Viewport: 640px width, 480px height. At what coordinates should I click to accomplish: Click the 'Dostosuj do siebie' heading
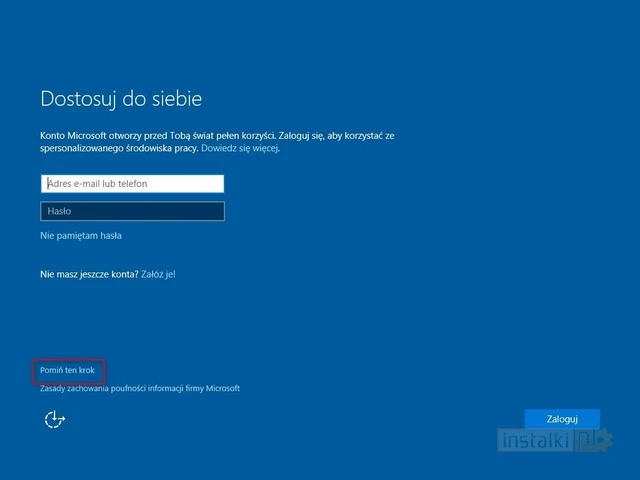tap(121, 99)
